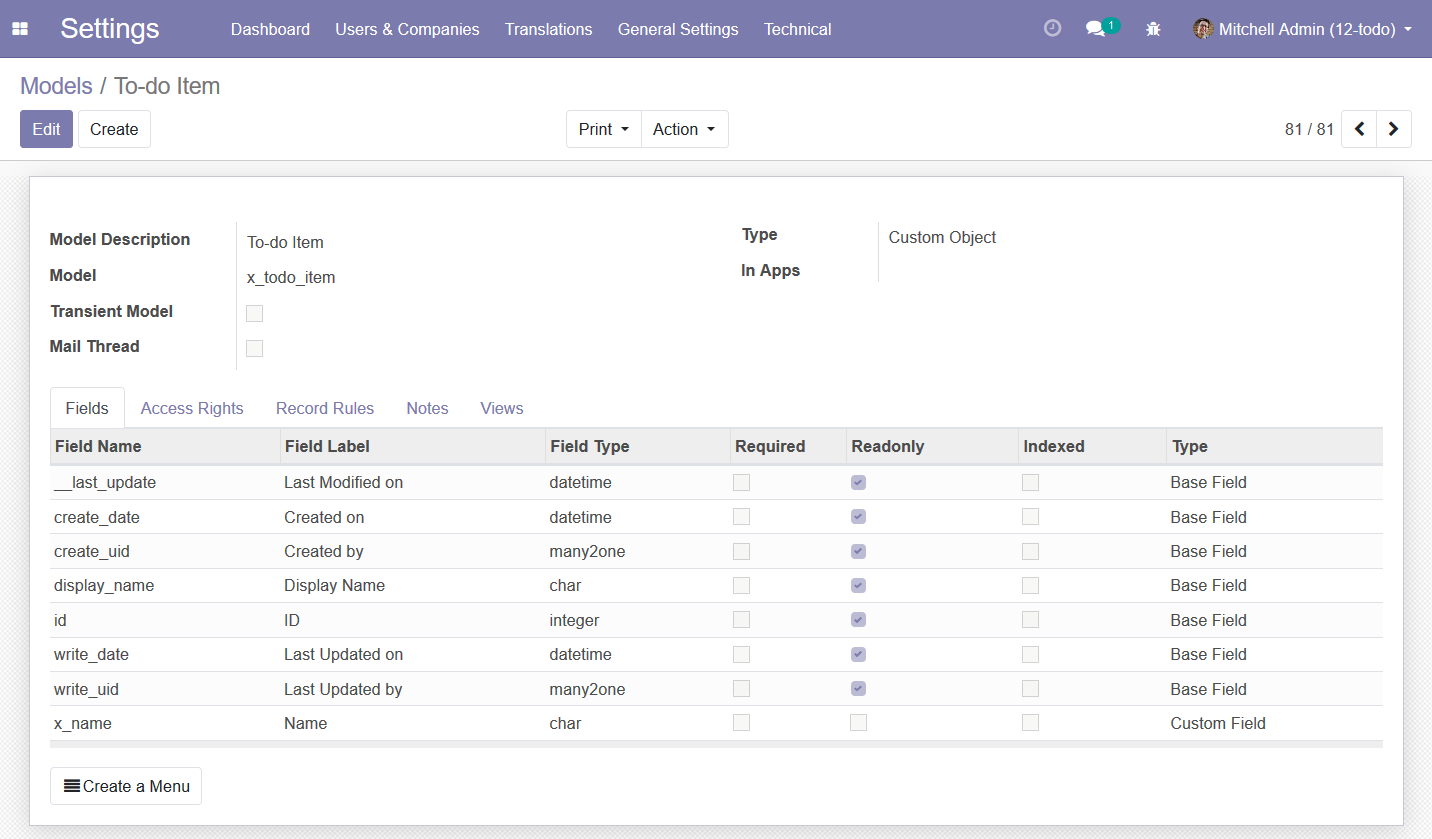Click the 'Custom Object' type value
The image size is (1432, 839).
942,237
